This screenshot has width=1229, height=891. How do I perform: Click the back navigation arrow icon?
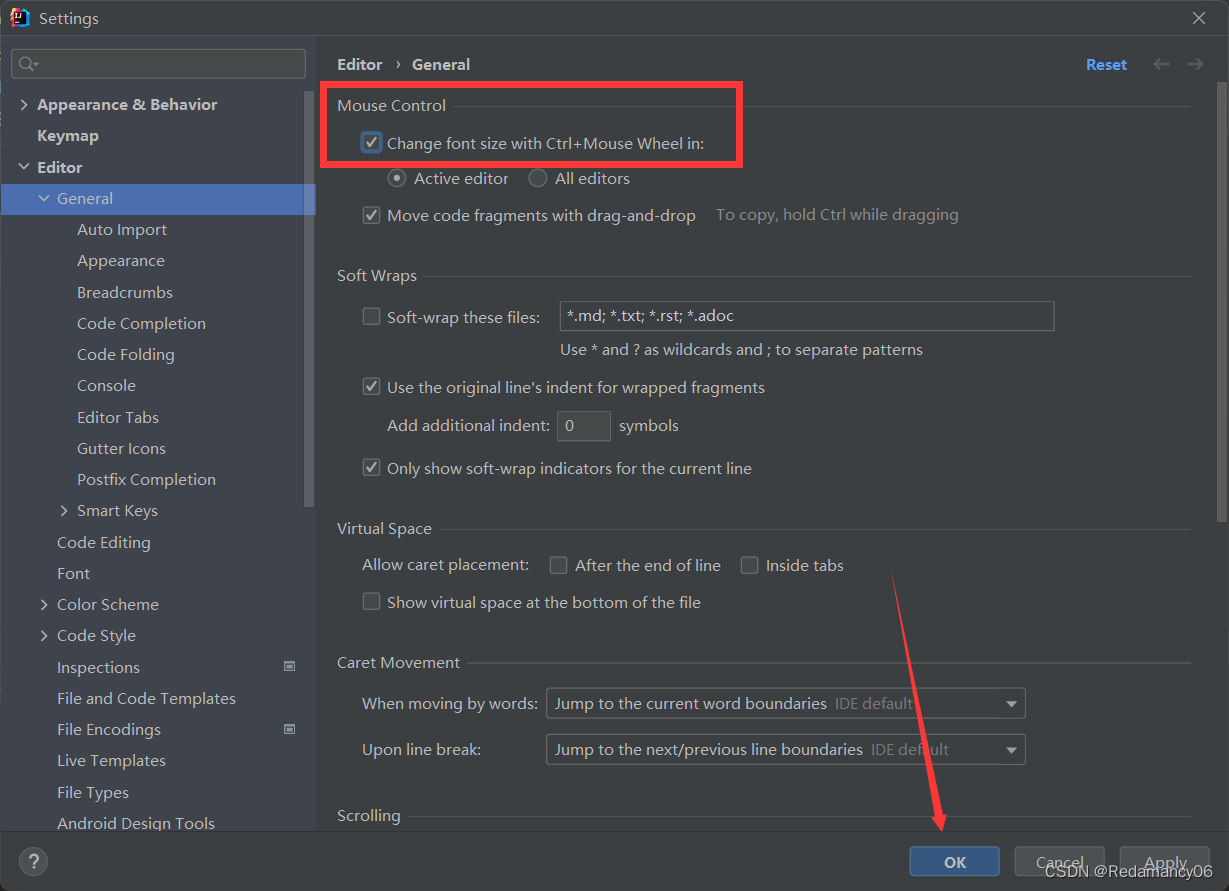tap(1161, 64)
